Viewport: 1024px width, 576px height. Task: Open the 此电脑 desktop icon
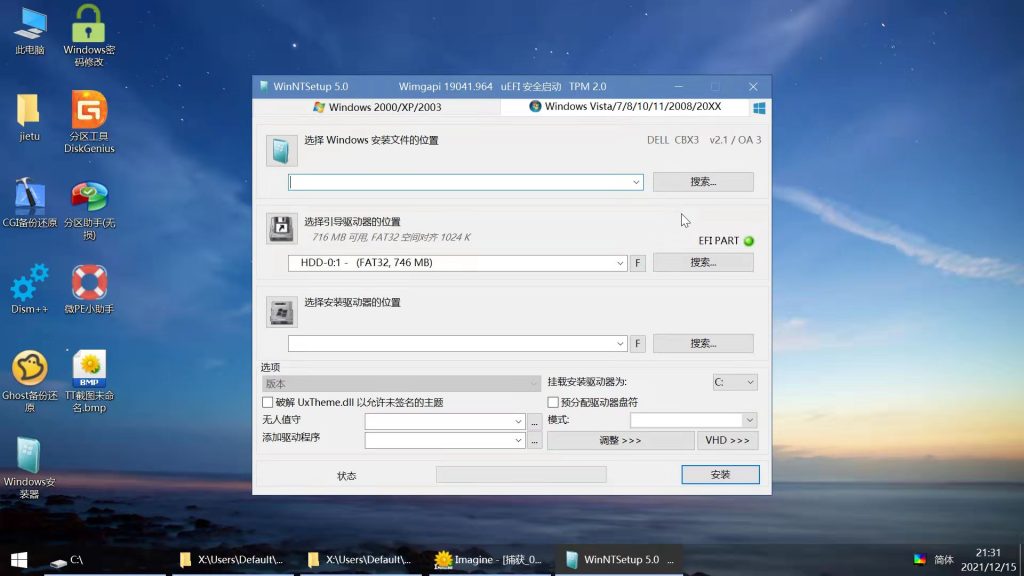click(x=29, y=31)
